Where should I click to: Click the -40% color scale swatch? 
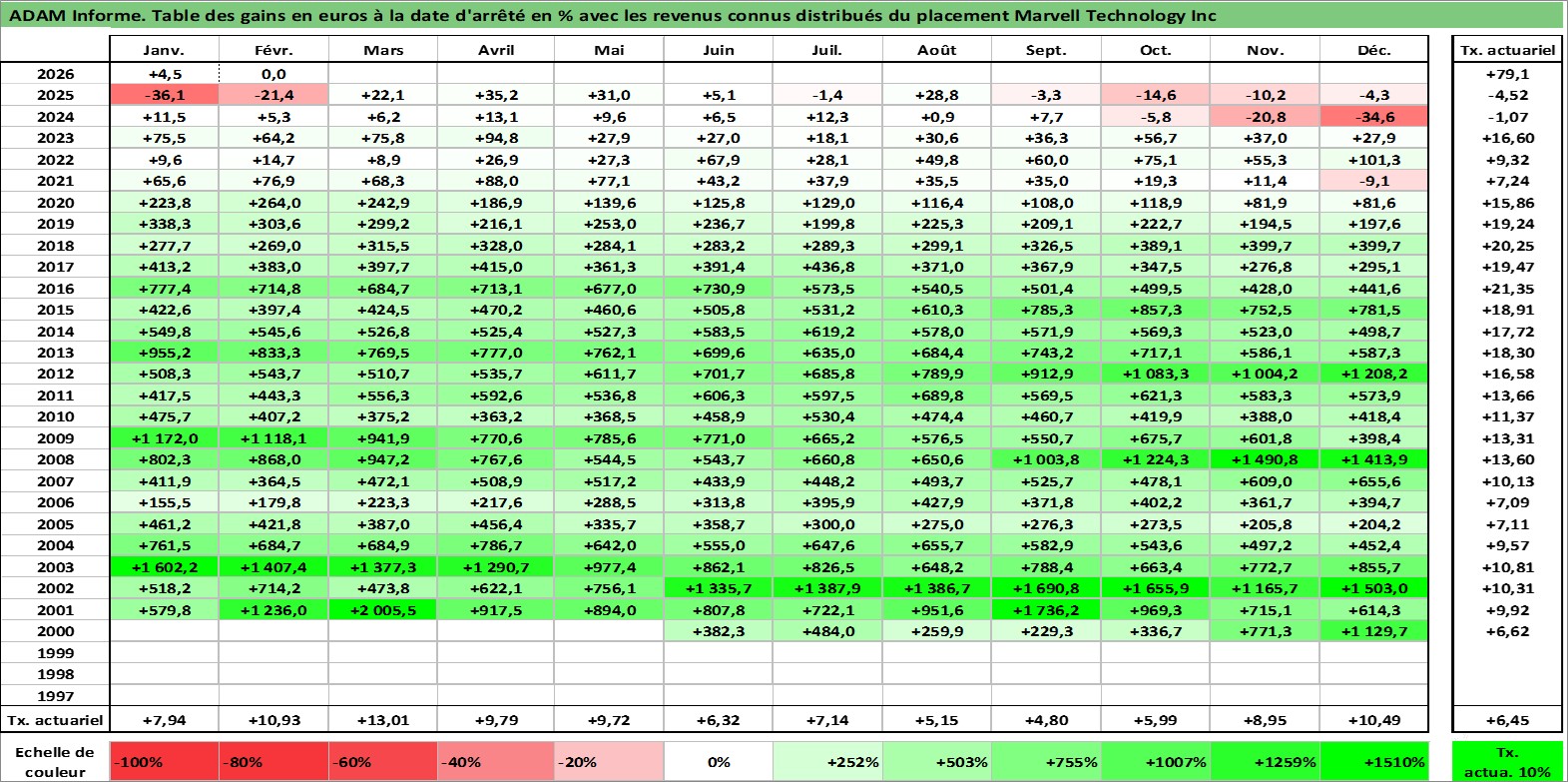(496, 761)
